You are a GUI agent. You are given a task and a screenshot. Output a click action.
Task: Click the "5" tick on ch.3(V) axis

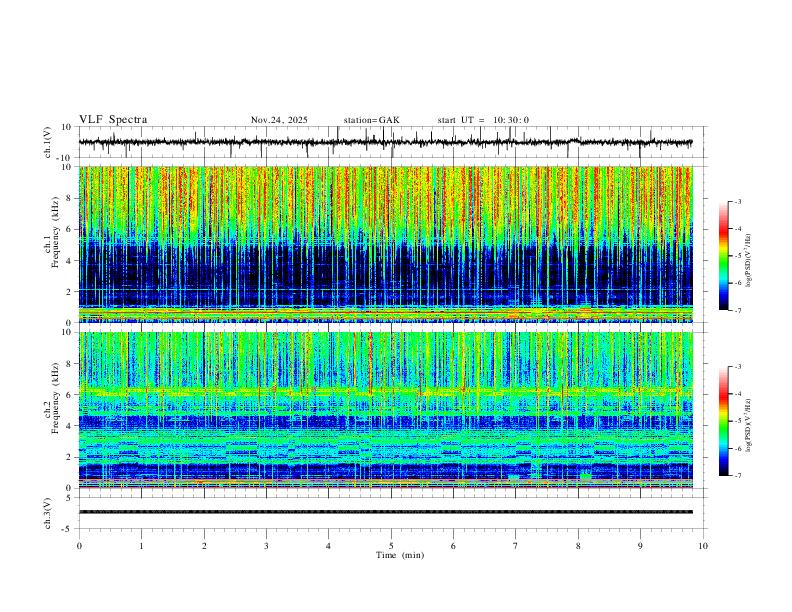[69, 498]
